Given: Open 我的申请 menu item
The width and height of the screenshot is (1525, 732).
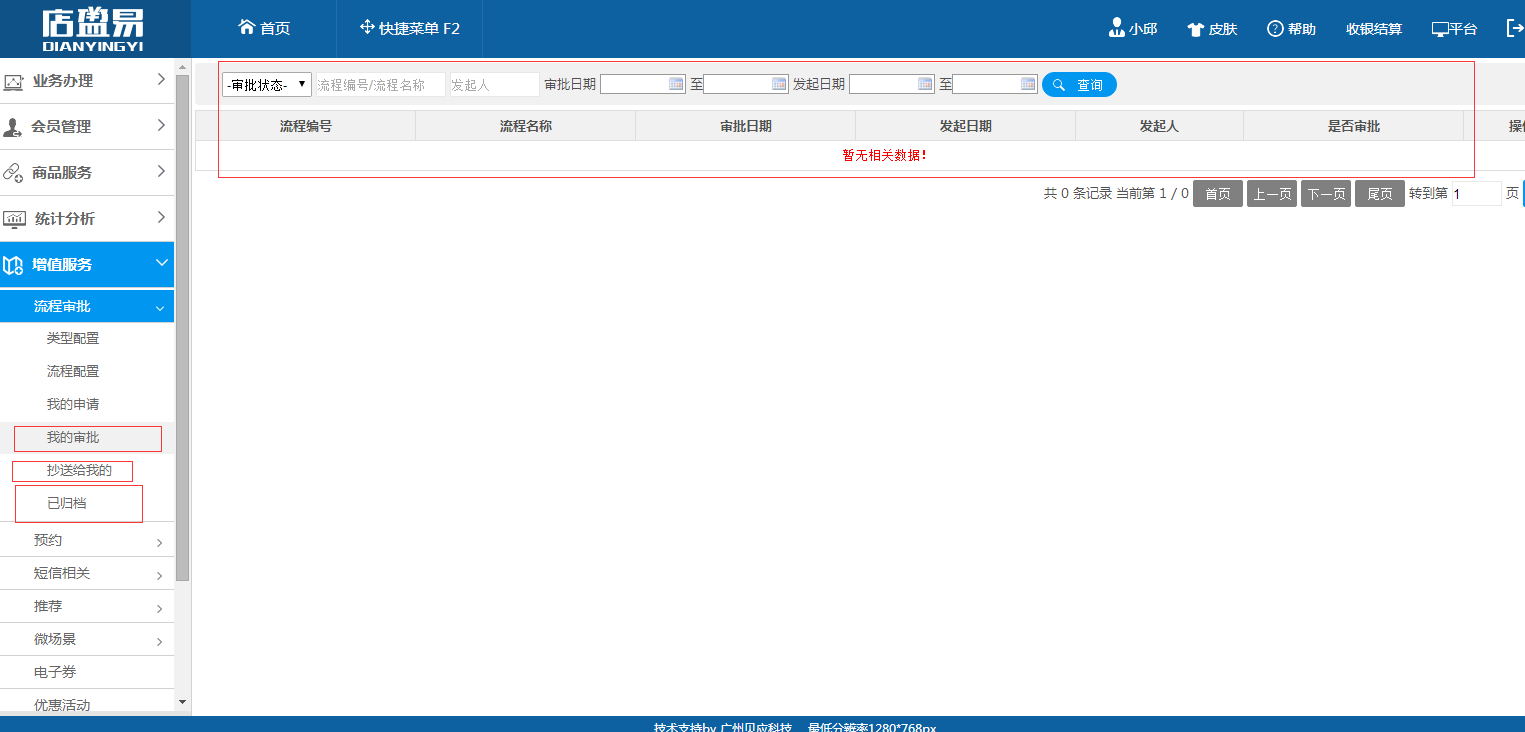Looking at the screenshot, I should [73, 404].
